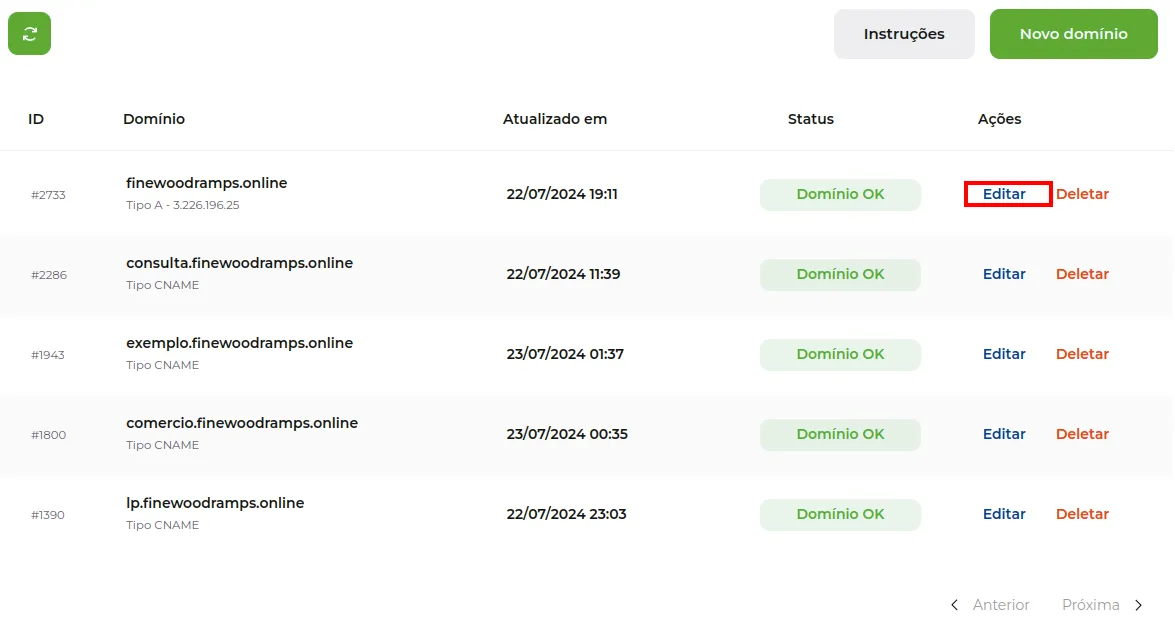
Task: Click the exemplo.finewoodramps.online domain name
Action: coord(239,343)
